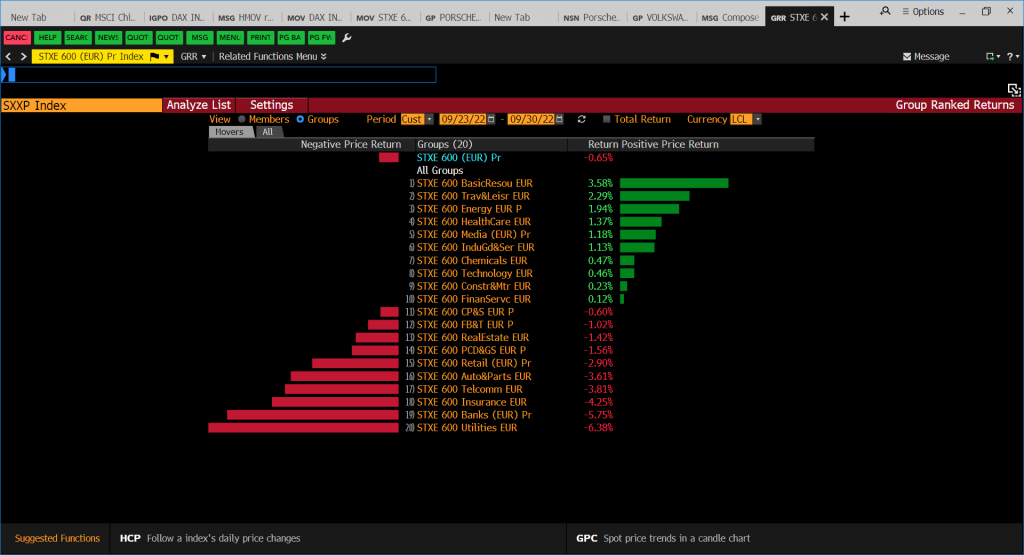
Task: Select STXE 600 Trav&Leisr EUR row
Action: click(473, 196)
